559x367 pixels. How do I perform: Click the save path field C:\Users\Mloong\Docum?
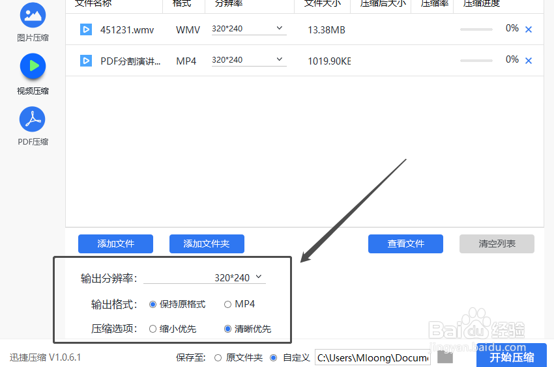tap(373, 358)
